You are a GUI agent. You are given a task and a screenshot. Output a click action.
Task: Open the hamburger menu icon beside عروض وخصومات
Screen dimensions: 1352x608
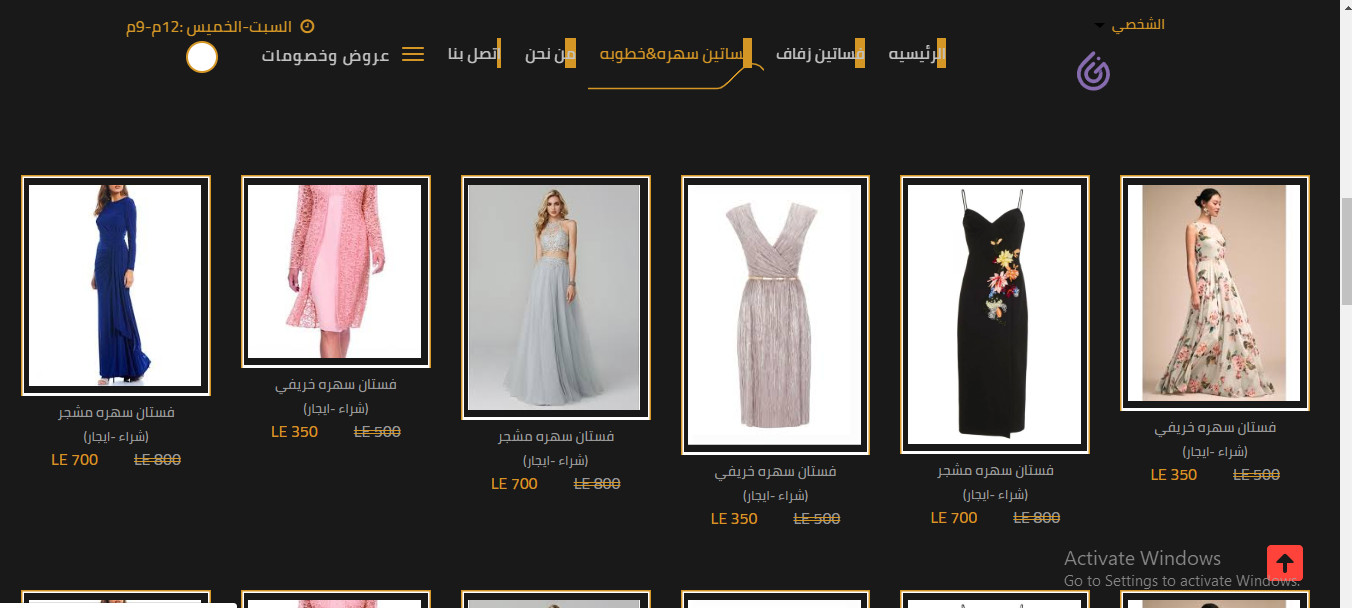pos(413,54)
